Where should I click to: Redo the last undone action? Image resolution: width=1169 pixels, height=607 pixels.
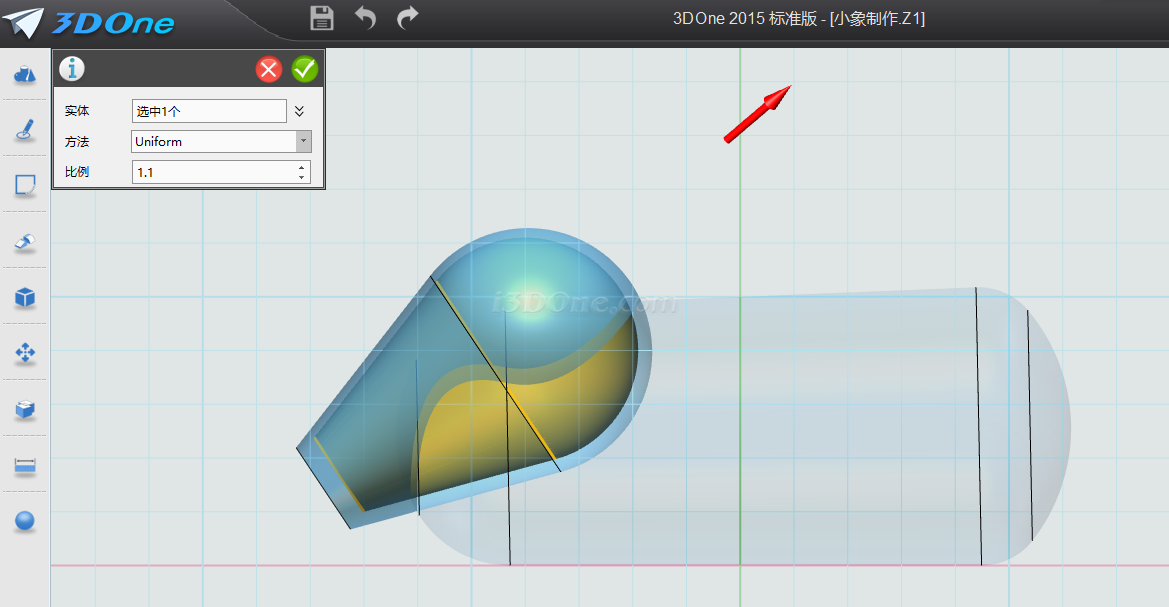coord(407,17)
